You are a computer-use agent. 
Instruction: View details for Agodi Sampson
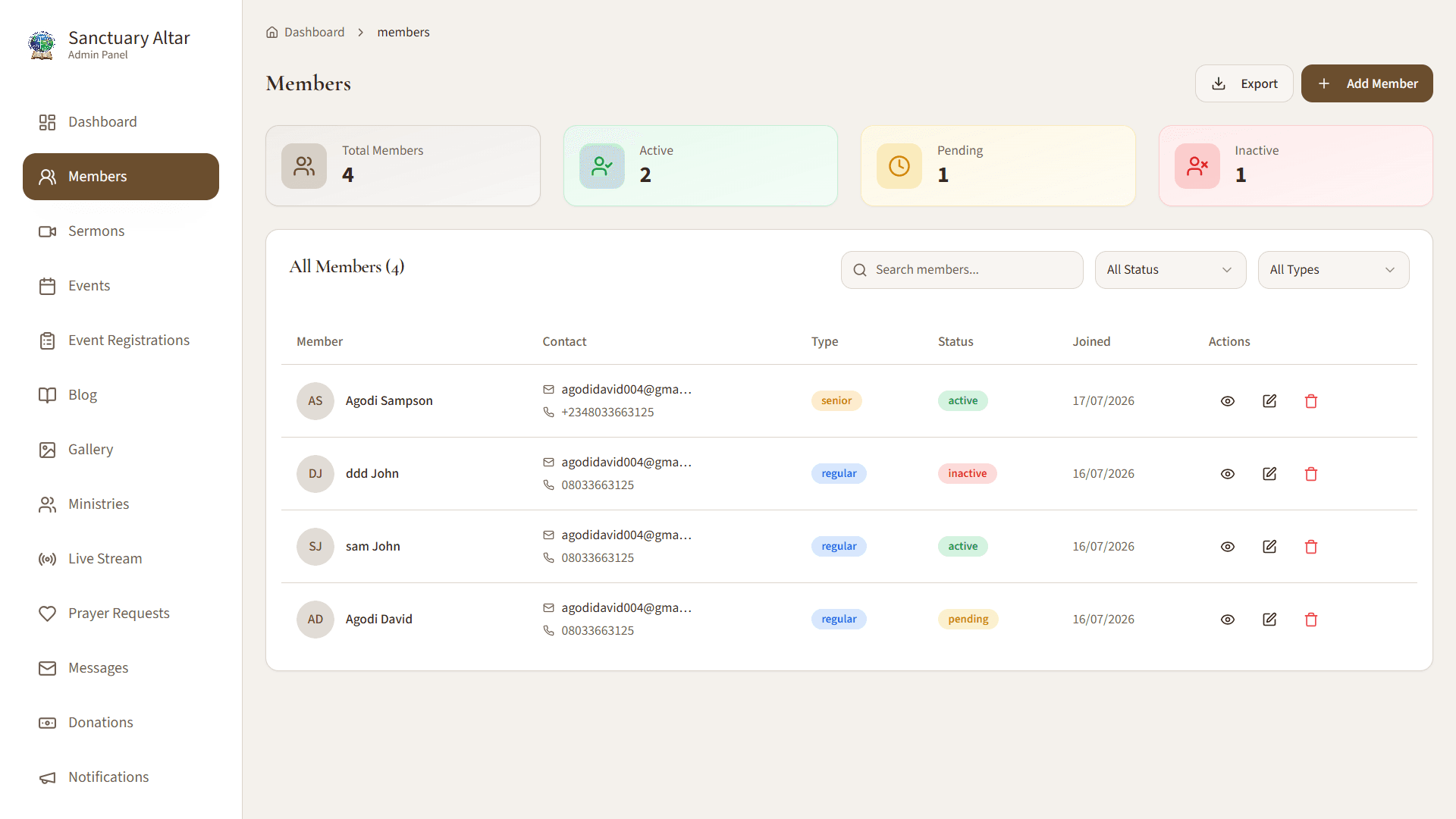click(x=1228, y=401)
